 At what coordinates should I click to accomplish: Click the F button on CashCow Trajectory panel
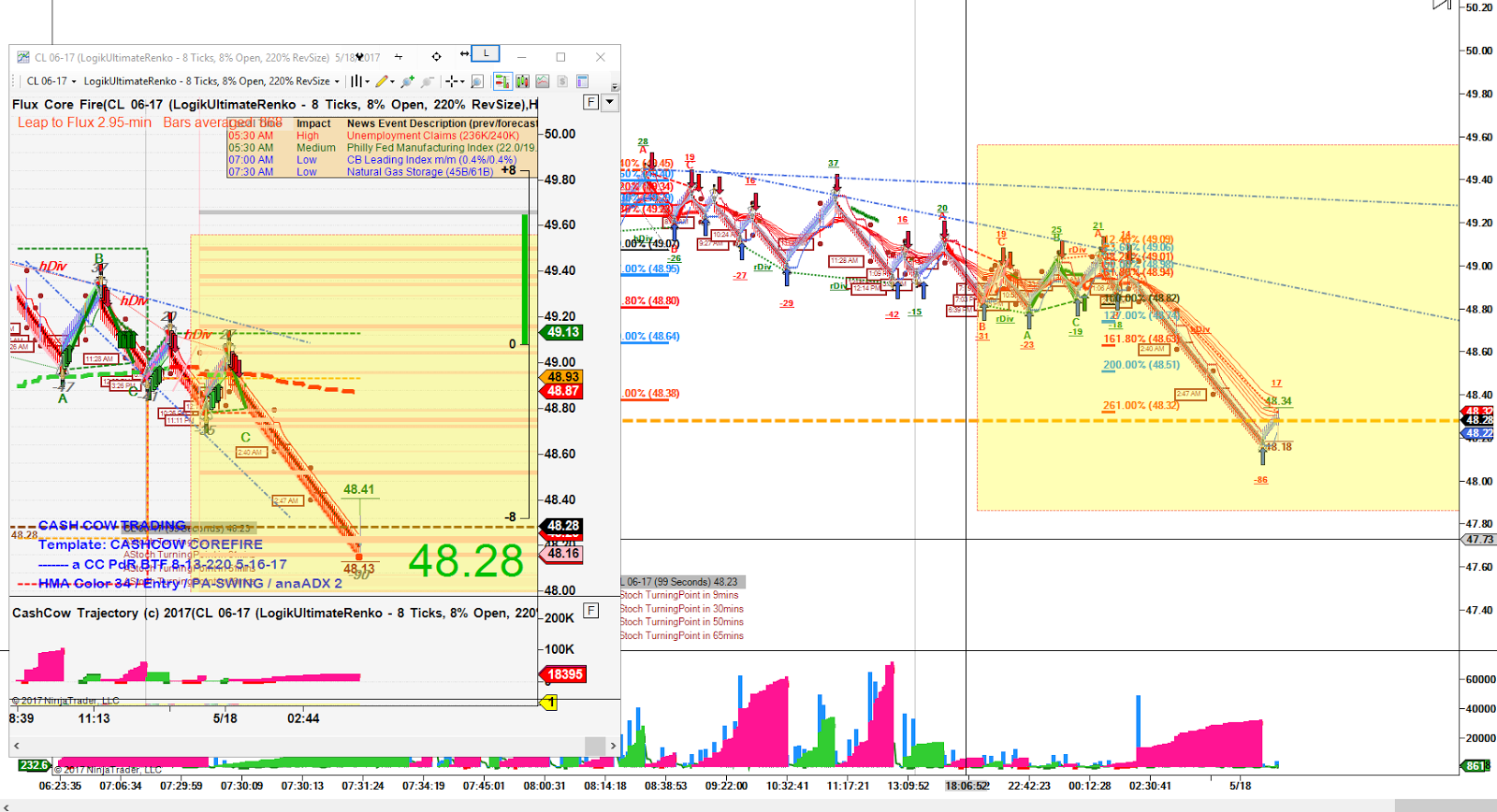(591, 611)
